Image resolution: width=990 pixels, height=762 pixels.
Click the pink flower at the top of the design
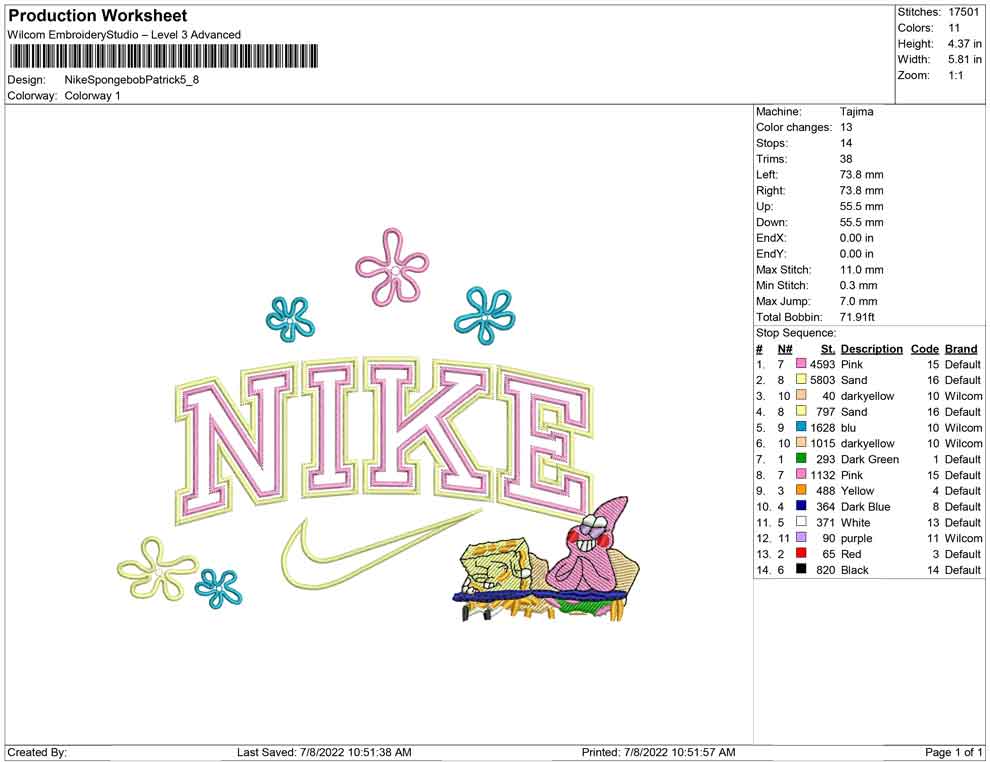tap(392, 266)
